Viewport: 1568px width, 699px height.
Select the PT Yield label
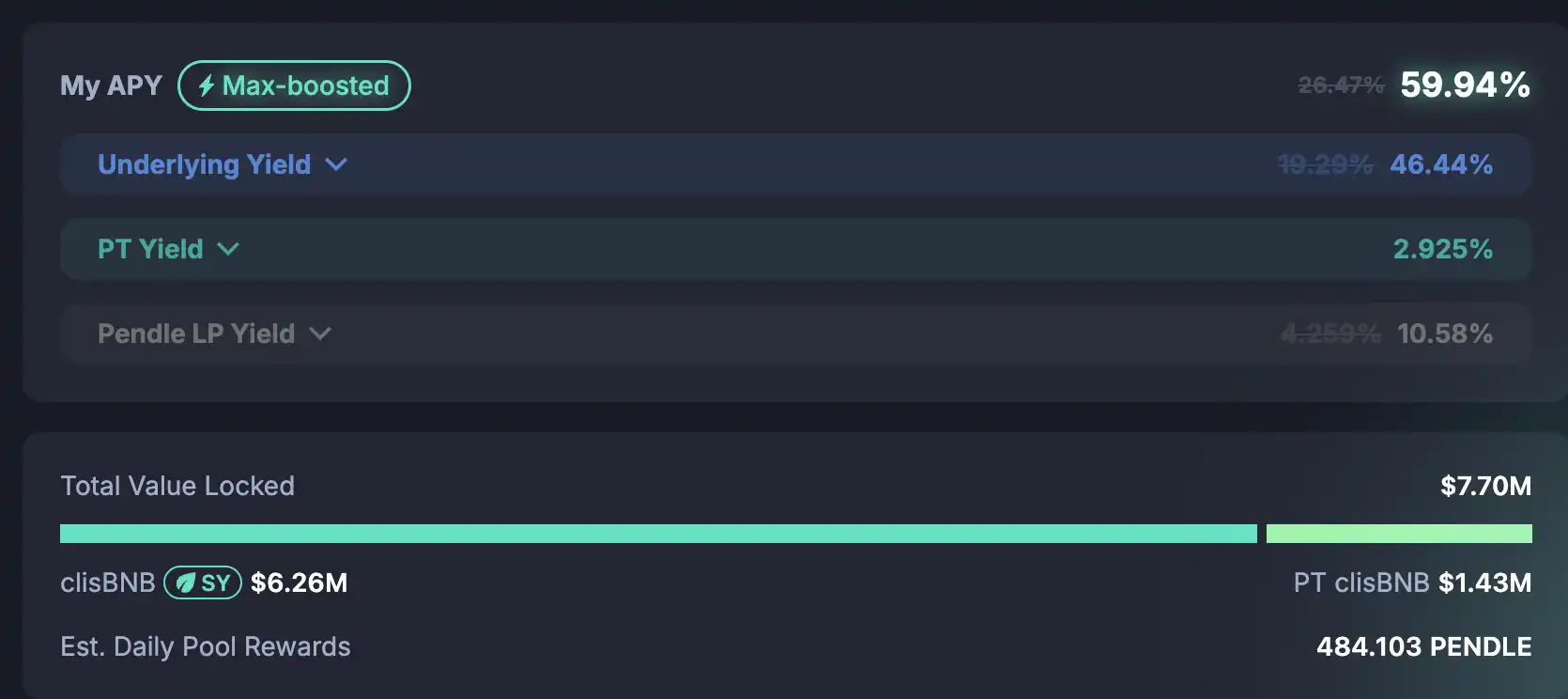[x=150, y=249]
